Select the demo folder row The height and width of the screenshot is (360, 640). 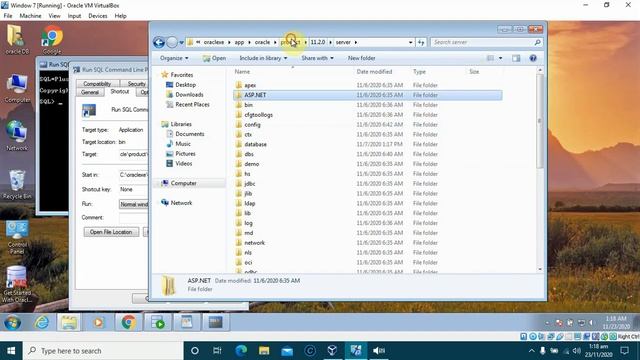367,164
